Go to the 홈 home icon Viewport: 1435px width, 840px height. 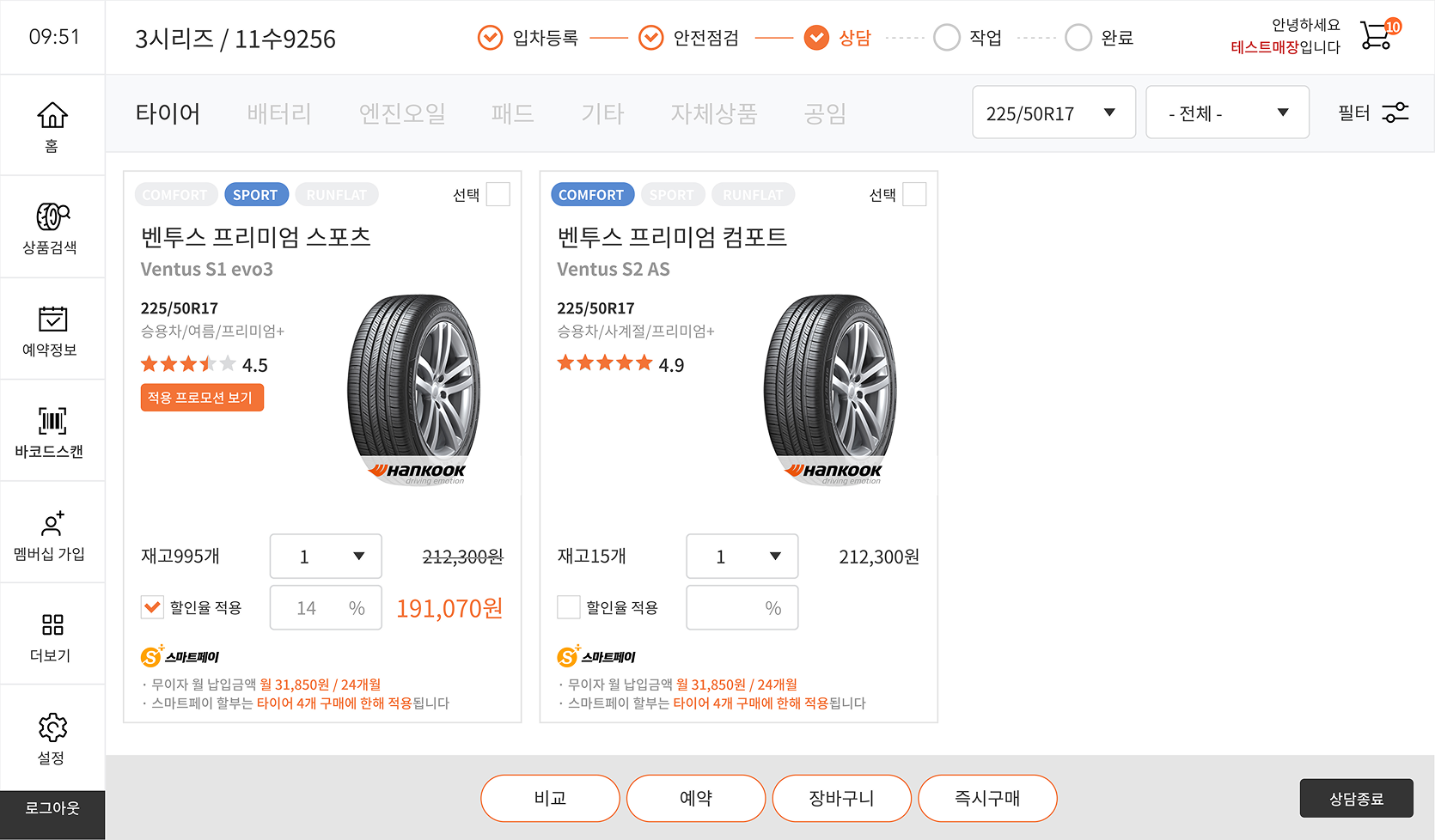click(x=52, y=116)
